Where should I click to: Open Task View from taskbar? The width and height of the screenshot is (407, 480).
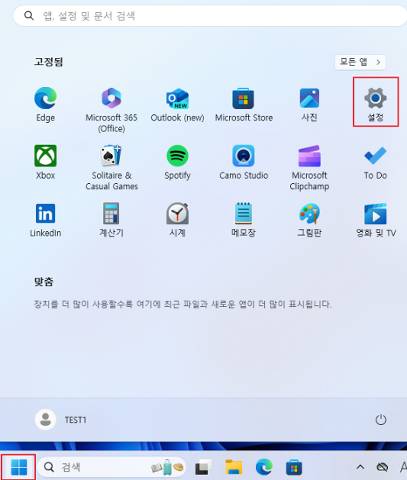pyautogui.click(x=202, y=468)
